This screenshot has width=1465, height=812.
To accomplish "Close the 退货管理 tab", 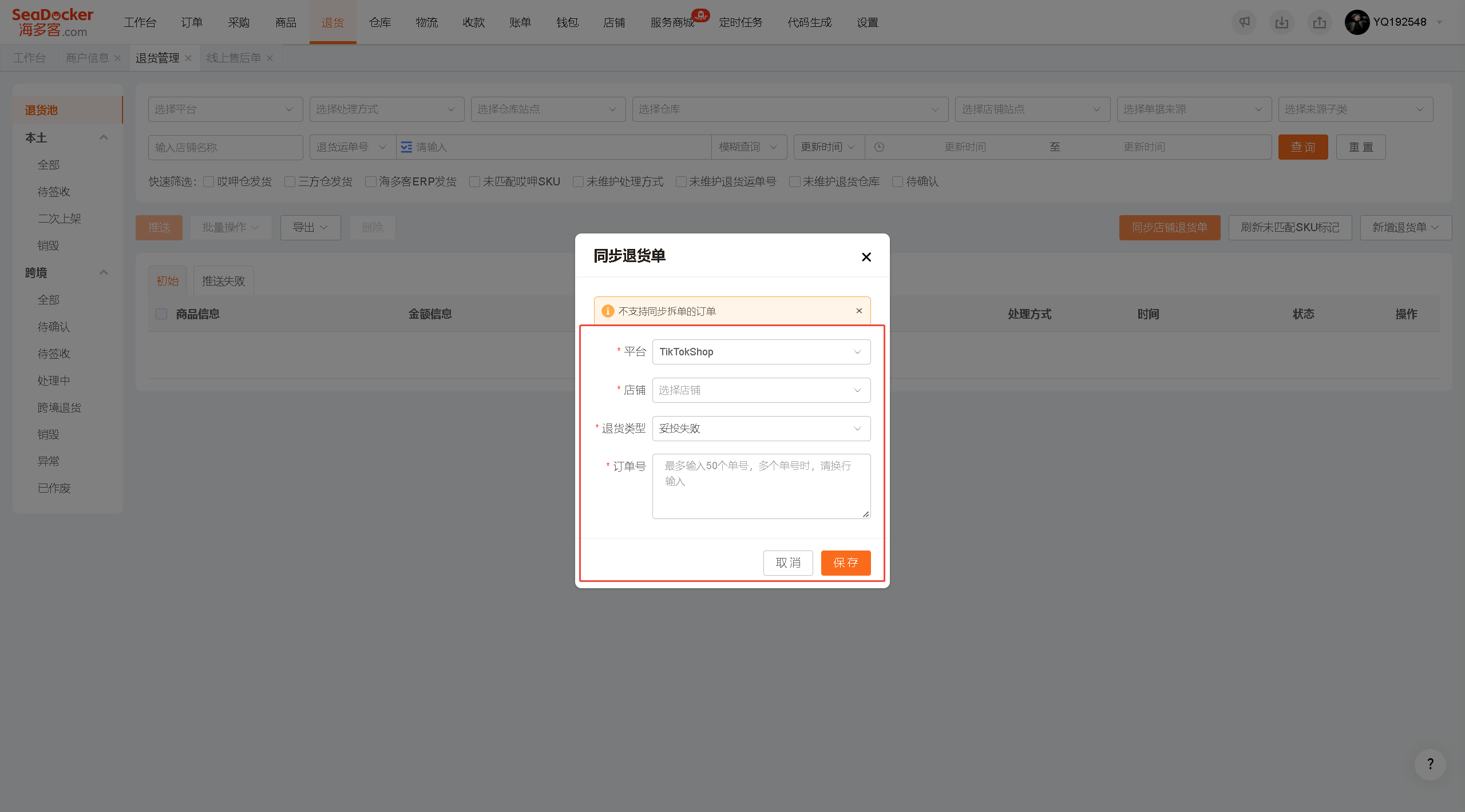I will click(188, 58).
